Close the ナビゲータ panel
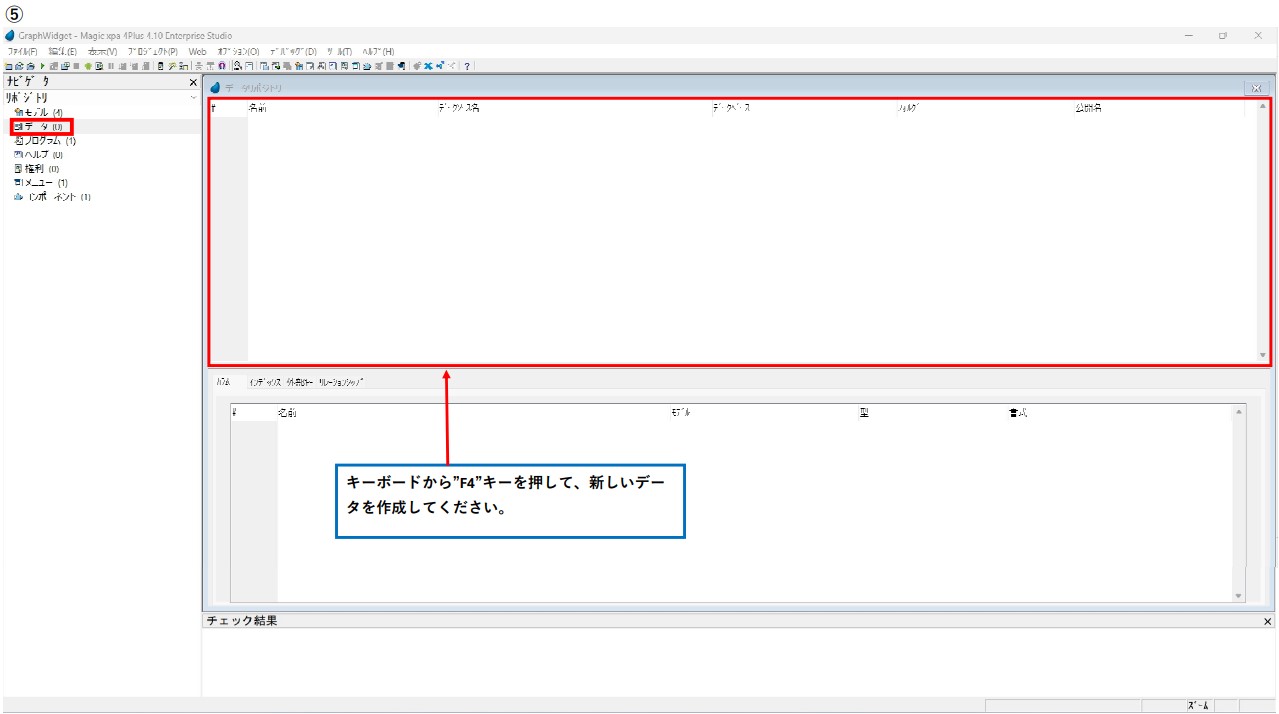 pyautogui.click(x=194, y=82)
